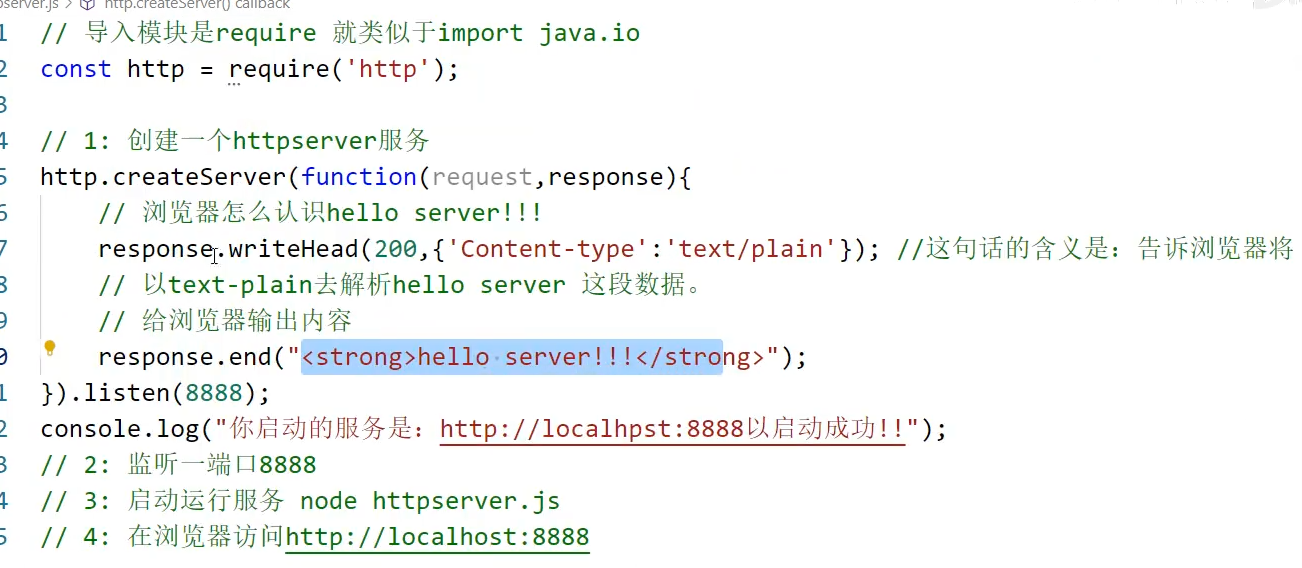Image resolution: width=1302 pixels, height=568 pixels.
Task: Click the lightbulb code action icon
Action: click(49, 349)
